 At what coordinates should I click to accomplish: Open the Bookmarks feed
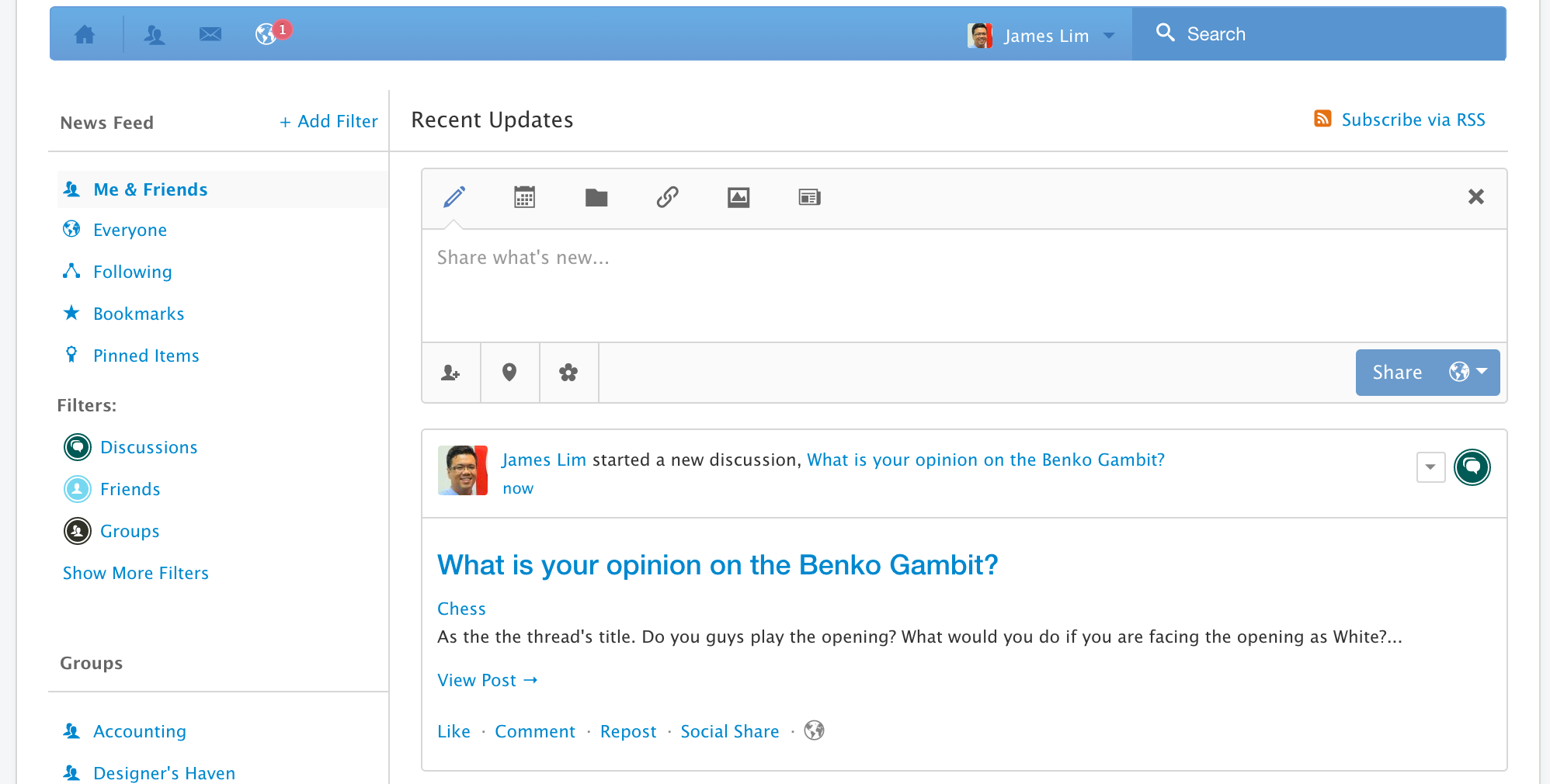[x=138, y=314]
